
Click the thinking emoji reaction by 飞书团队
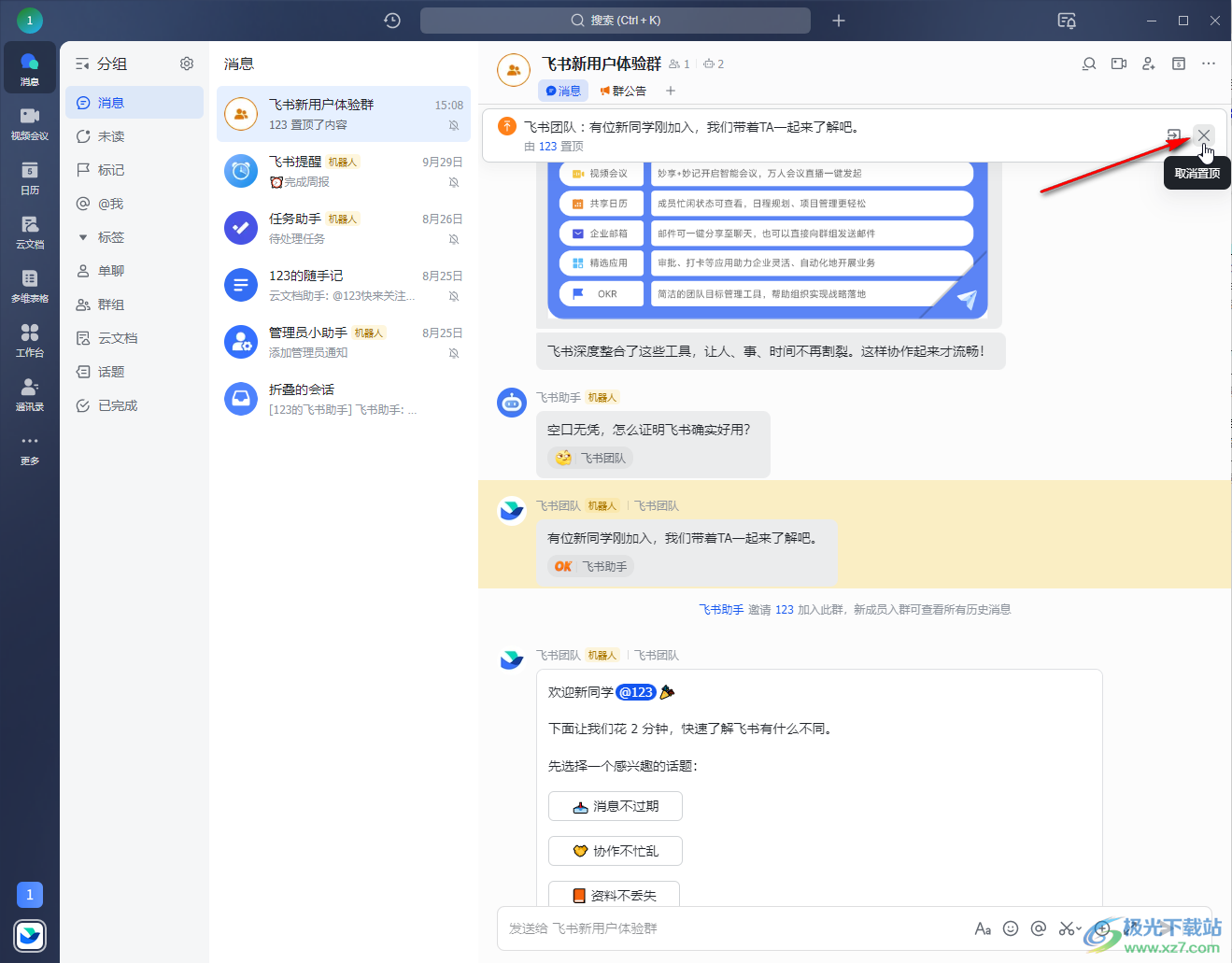point(590,458)
